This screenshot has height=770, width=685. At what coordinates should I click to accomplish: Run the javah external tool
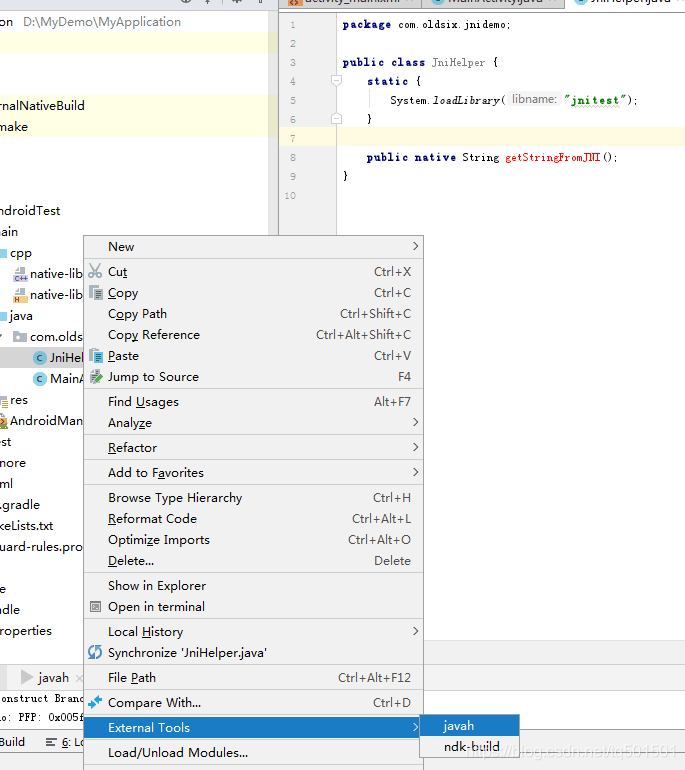pos(470,726)
